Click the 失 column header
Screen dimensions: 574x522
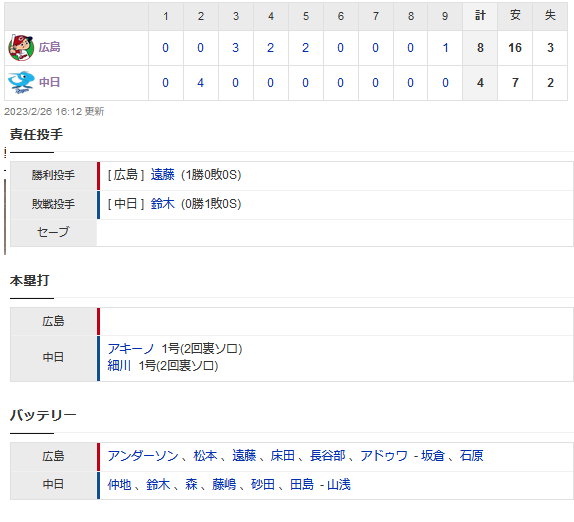550,16
